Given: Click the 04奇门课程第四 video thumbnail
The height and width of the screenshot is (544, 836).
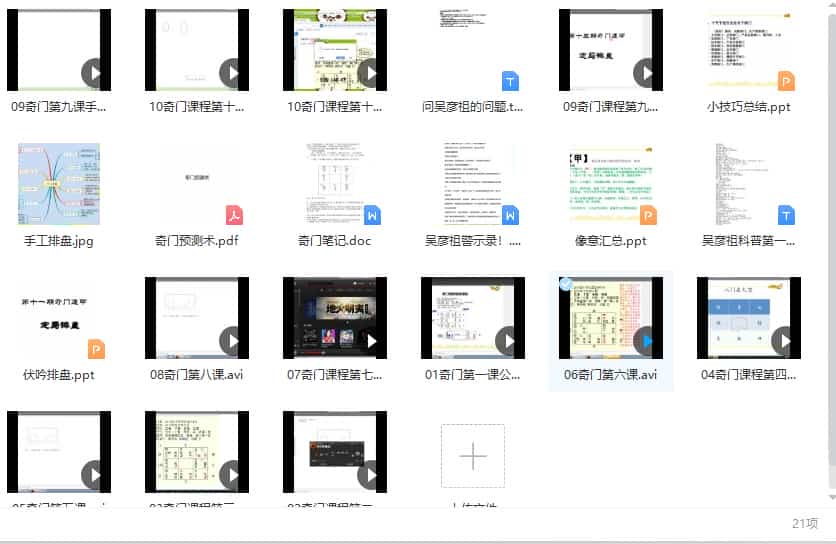Looking at the screenshot, I should point(748,318).
